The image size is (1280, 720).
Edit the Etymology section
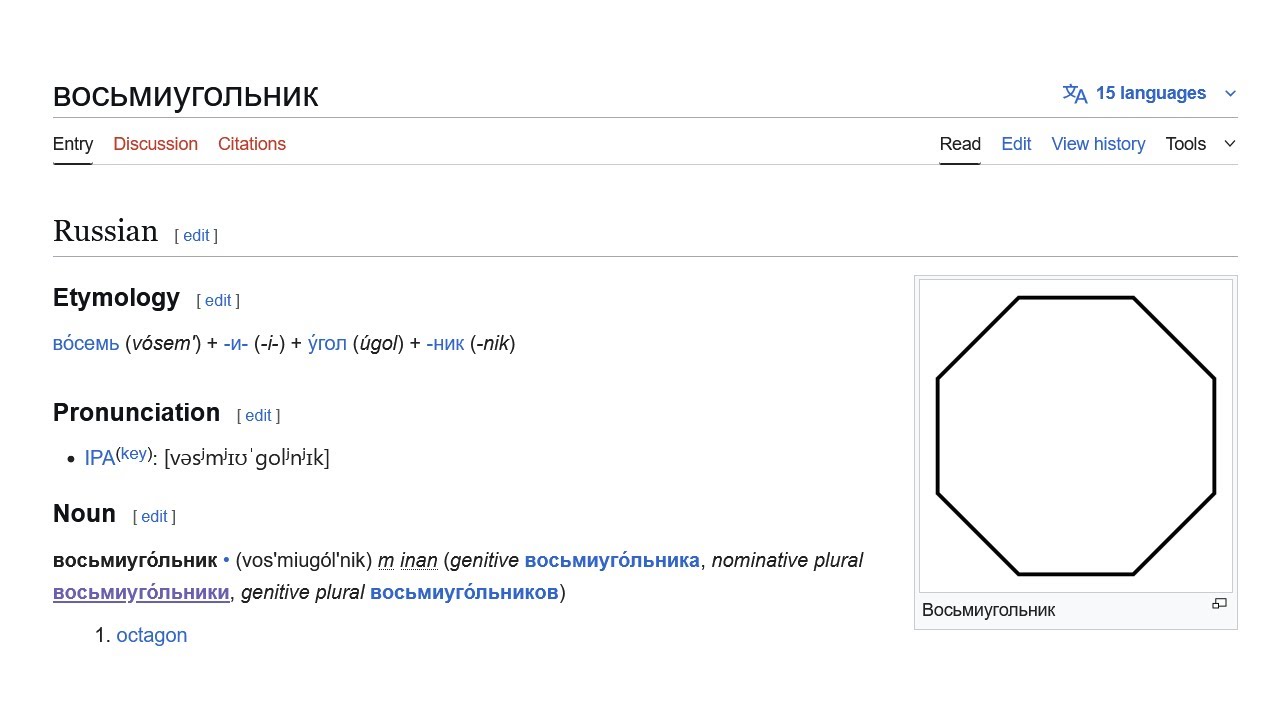tap(218, 300)
